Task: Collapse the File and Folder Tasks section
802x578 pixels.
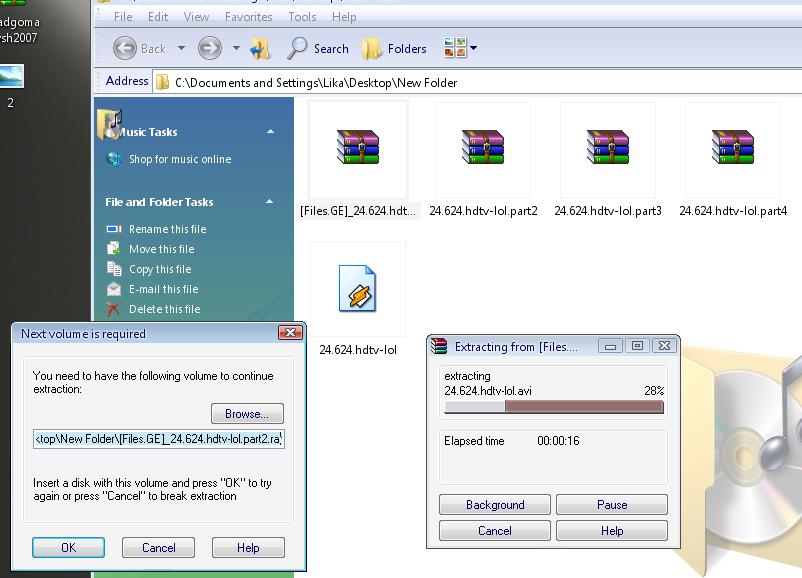Action: pyautogui.click(x=270, y=202)
